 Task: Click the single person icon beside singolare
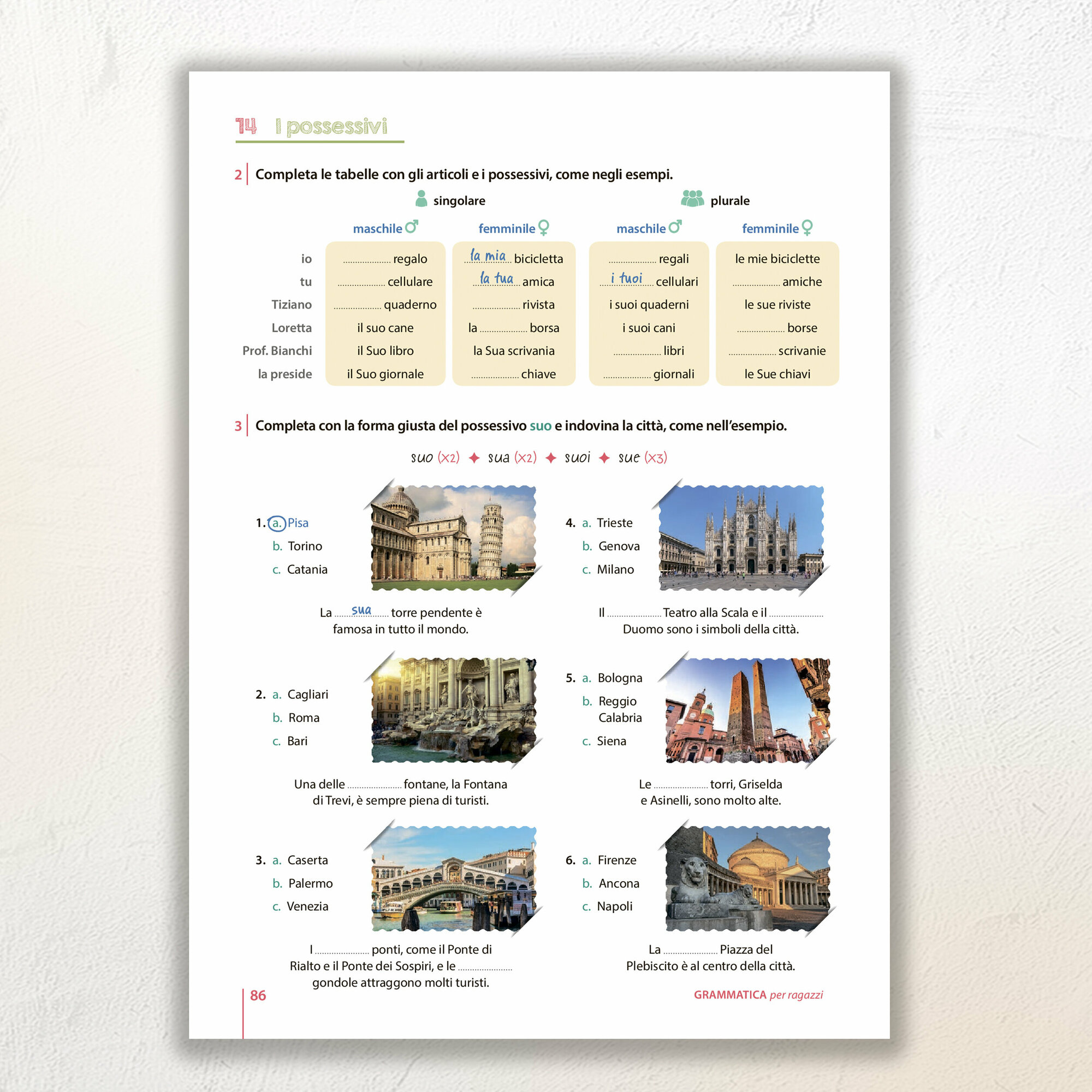pos(421,199)
